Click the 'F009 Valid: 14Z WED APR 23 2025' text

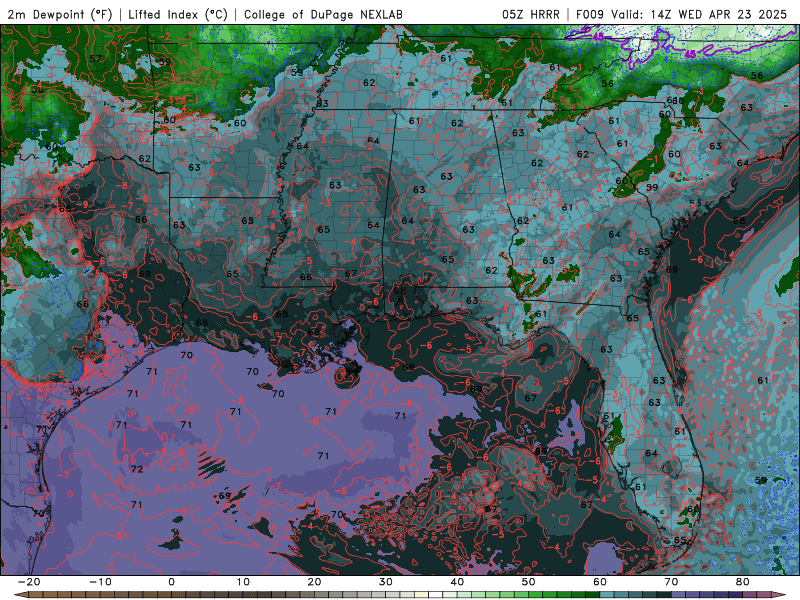(682, 14)
